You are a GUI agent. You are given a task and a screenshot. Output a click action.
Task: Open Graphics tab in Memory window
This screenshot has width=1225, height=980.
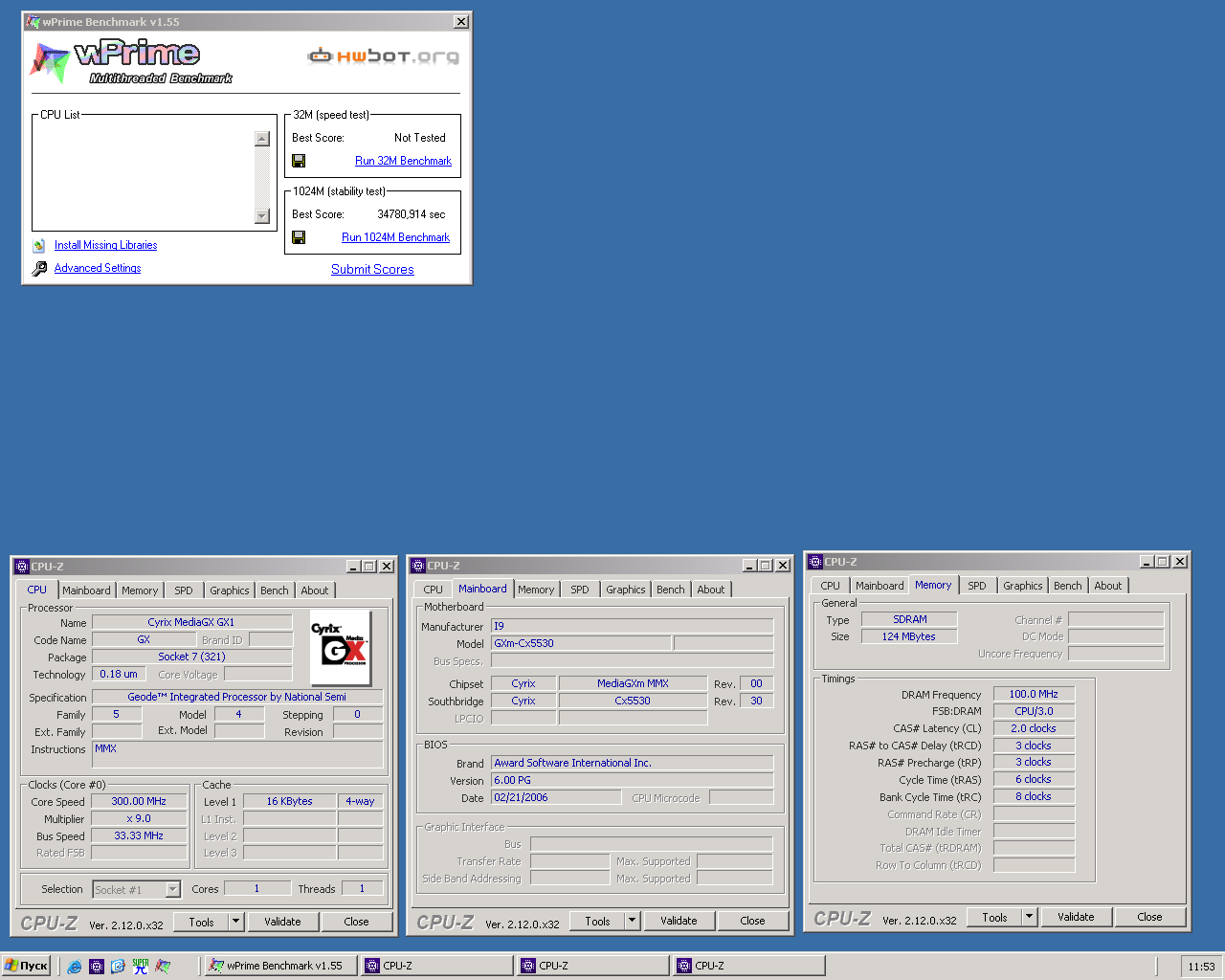[x=1023, y=586]
